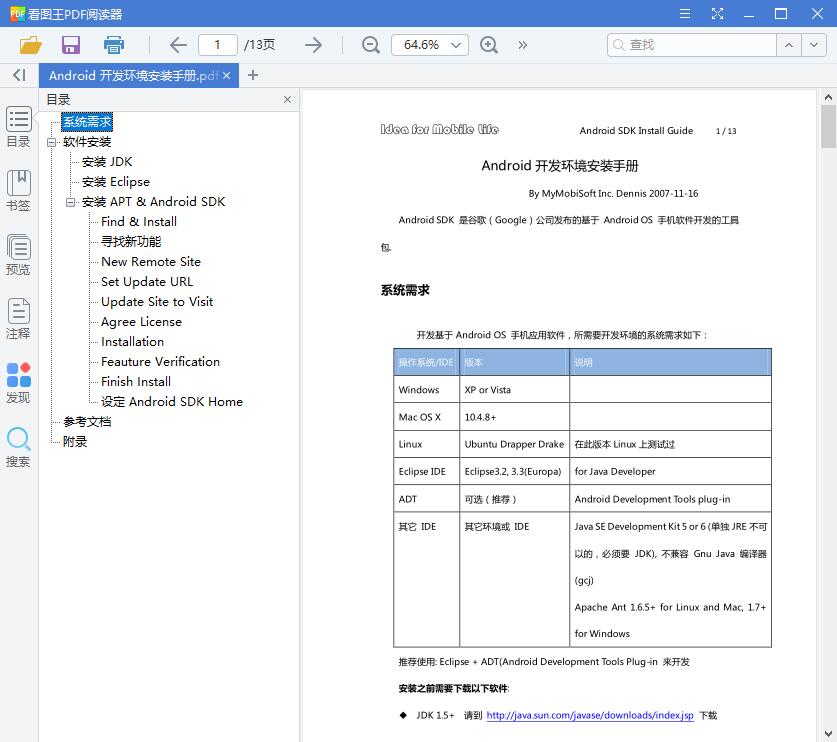The image size is (837, 742).
Task: Zoom in using the magnifier plus icon
Action: point(489,45)
